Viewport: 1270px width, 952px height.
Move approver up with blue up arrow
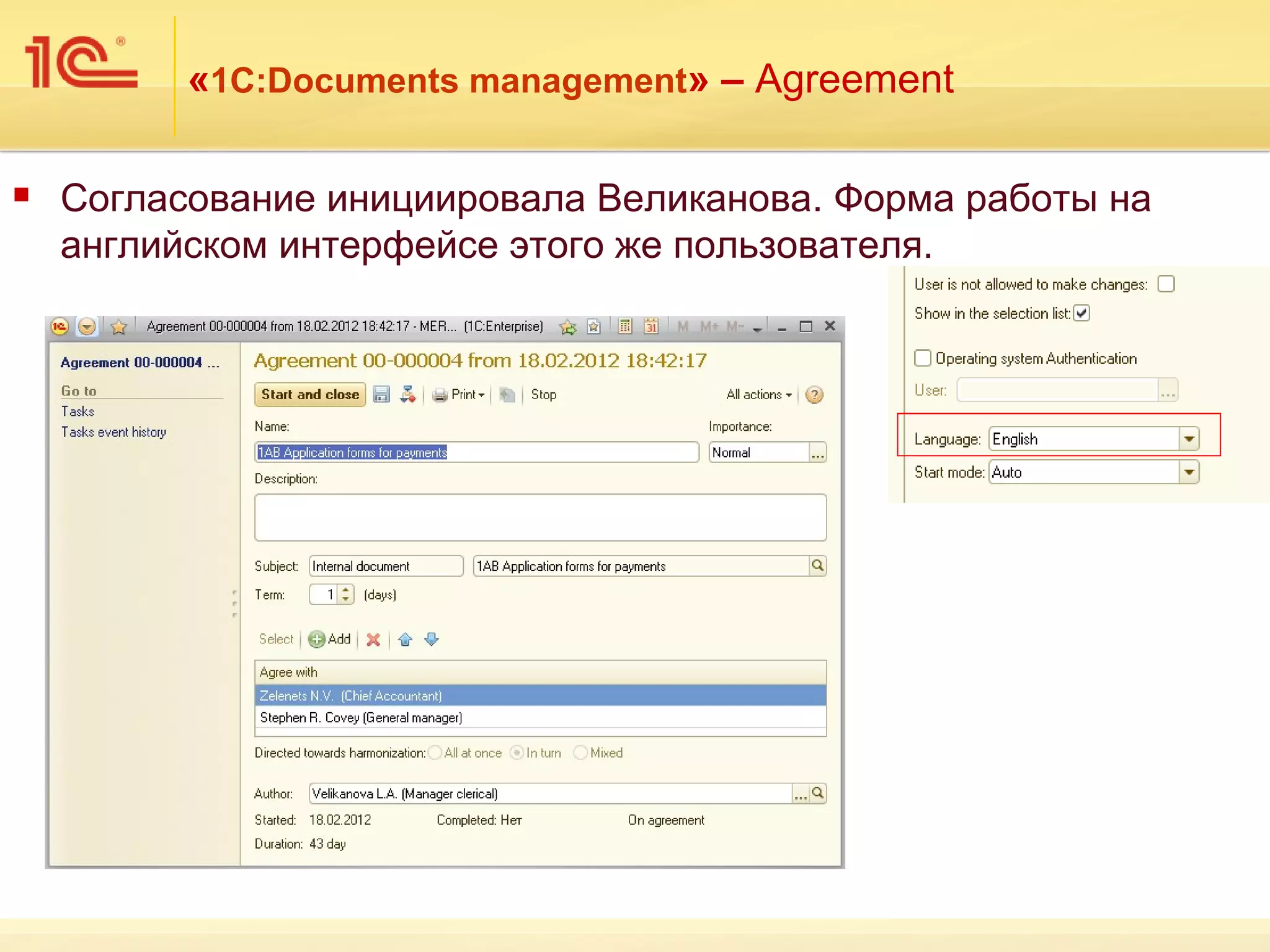coord(406,640)
